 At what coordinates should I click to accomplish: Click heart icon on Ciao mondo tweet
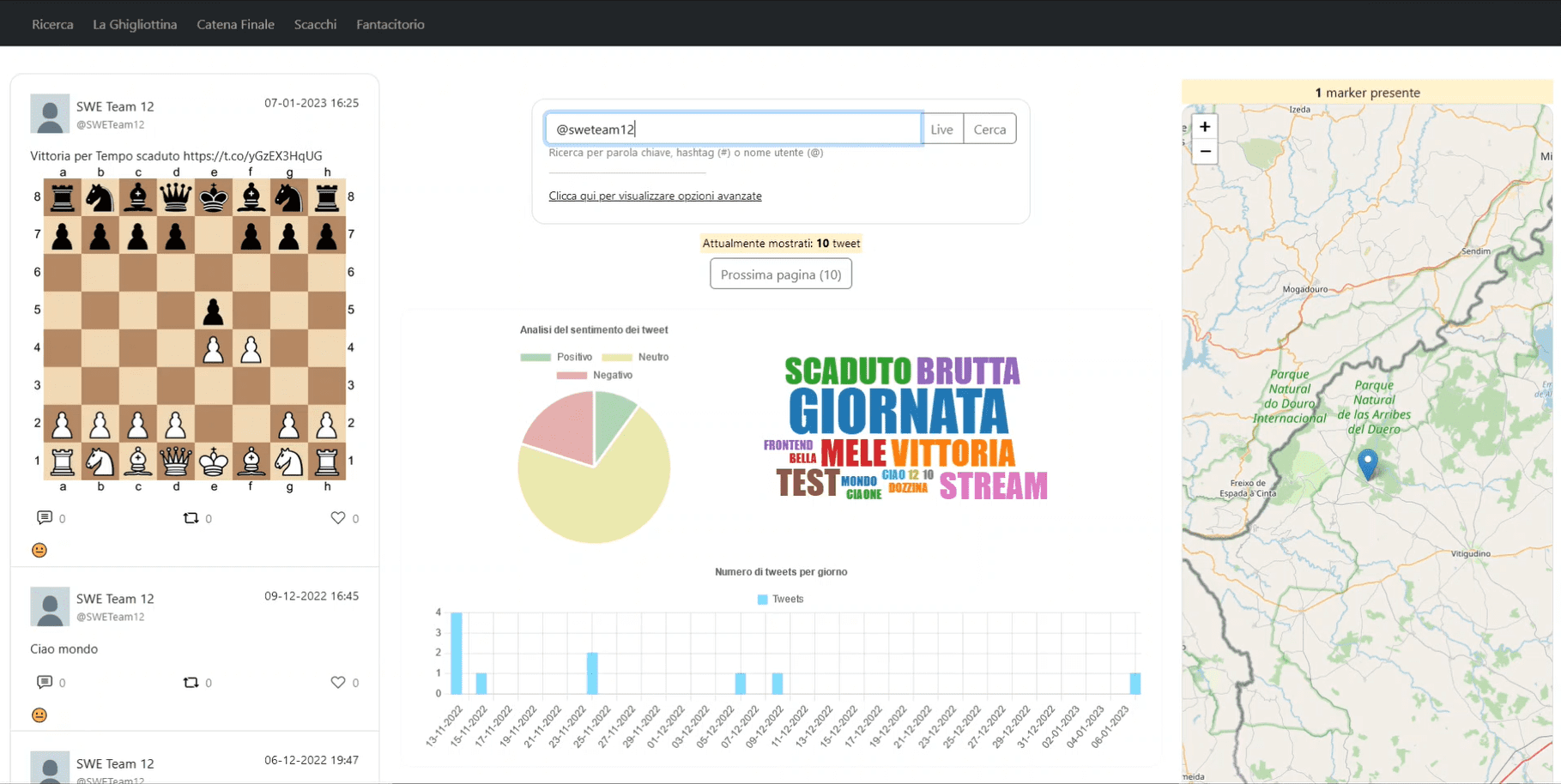click(337, 683)
